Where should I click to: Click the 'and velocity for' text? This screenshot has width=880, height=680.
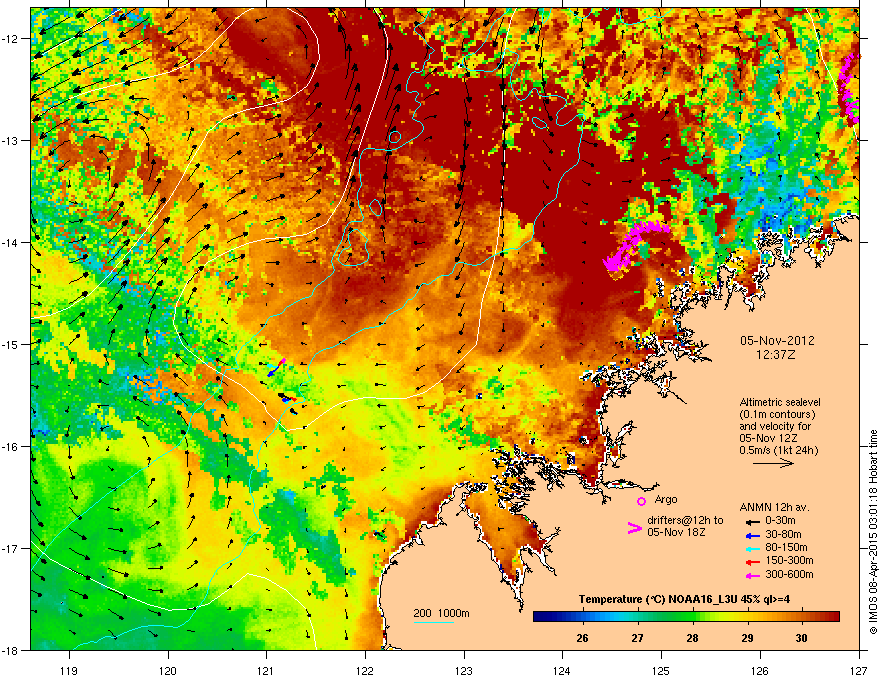[x=774, y=426]
